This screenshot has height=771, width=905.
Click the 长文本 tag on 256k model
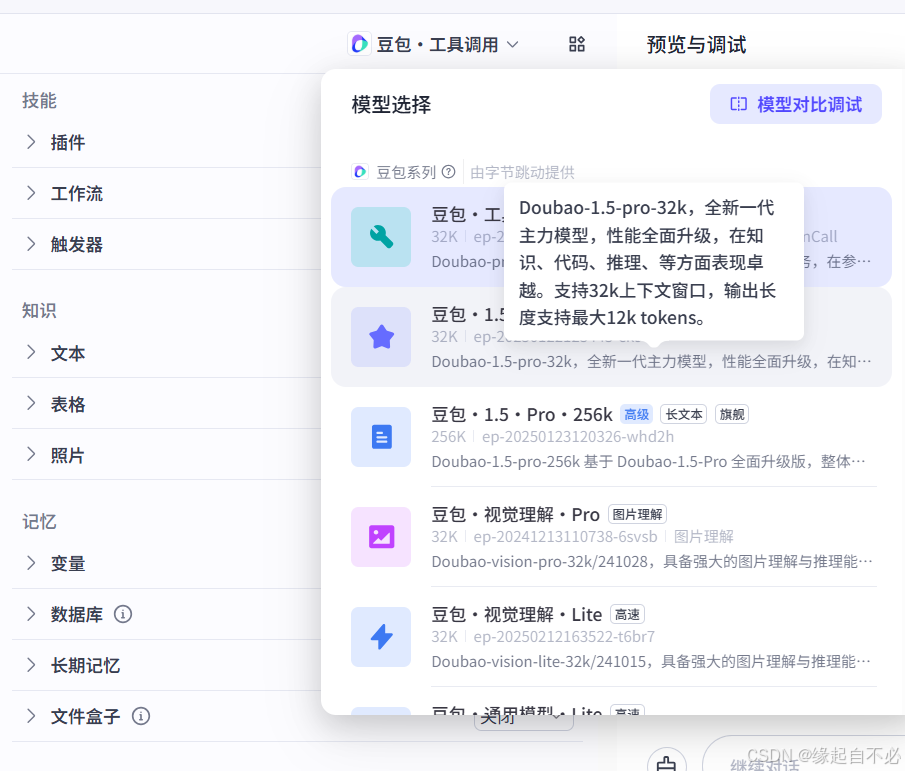(683, 414)
